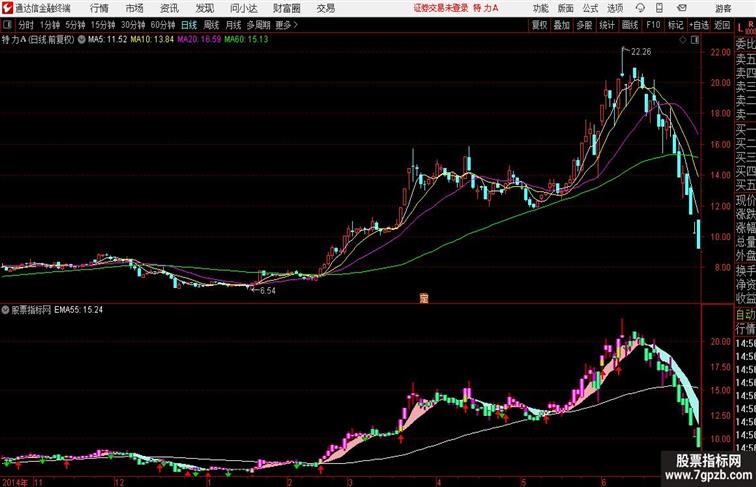Click the 统计 statistics toolbar button
The height and width of the screenshot is (487, 756).
pyautogui.click(x=607, y=25)
